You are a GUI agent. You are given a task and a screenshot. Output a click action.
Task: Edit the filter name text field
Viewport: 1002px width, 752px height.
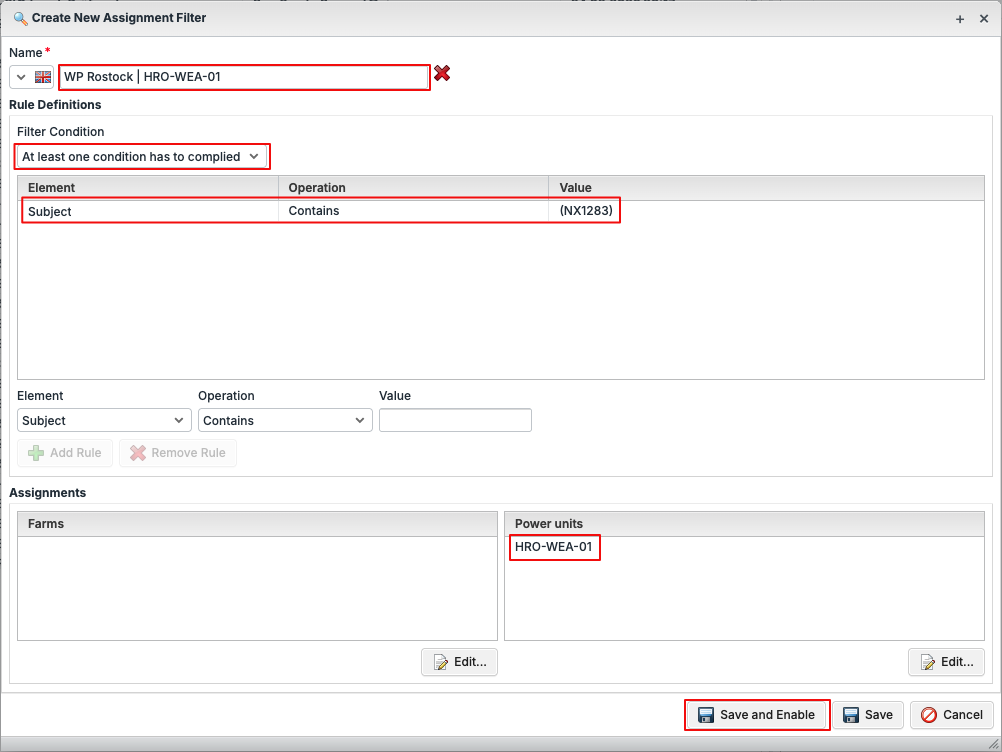point(244,77)
